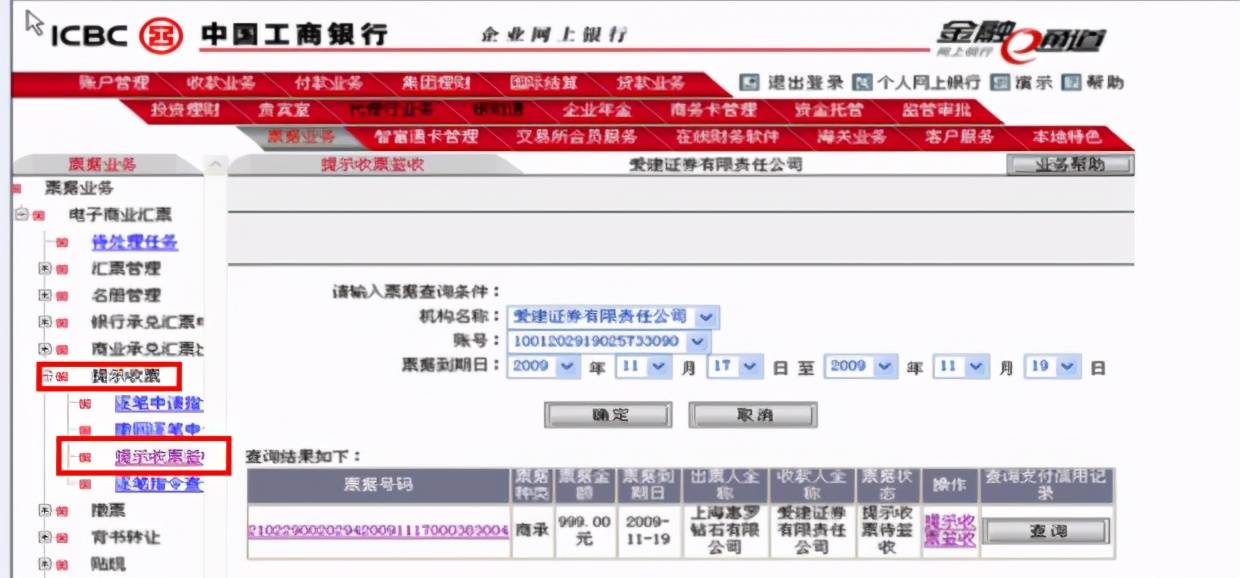The image size is (1240, 578).
Task: Click the 查询 button in results row
Action: 1047,531
